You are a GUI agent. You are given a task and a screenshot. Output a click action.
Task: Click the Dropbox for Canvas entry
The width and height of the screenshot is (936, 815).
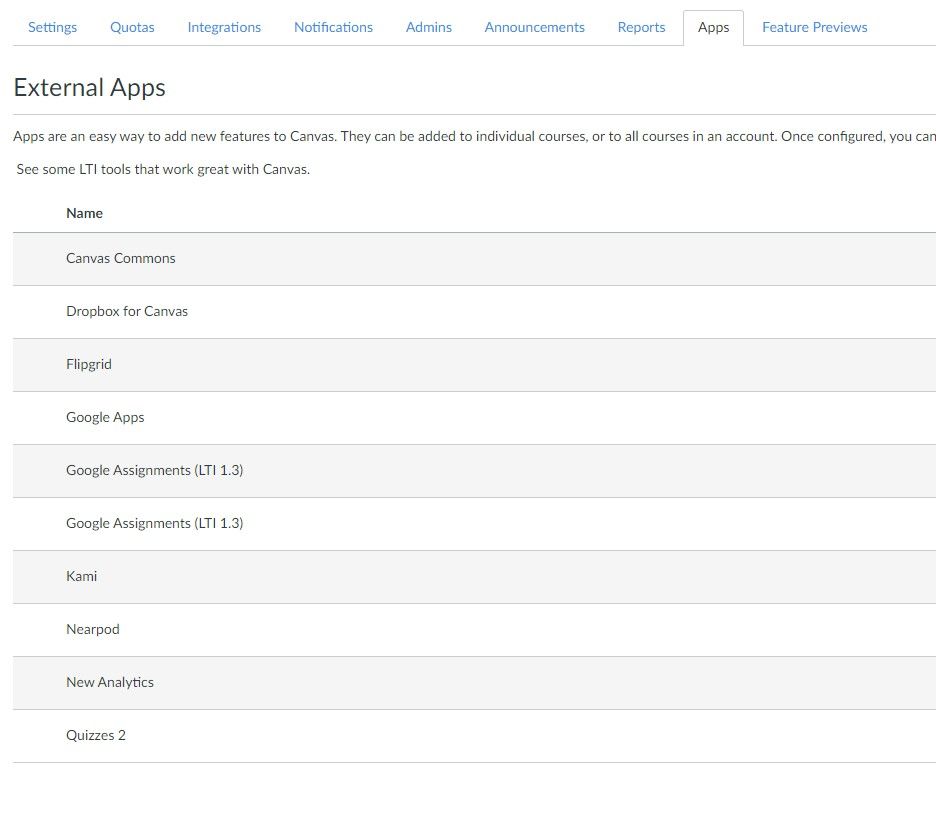pos(127,311)
